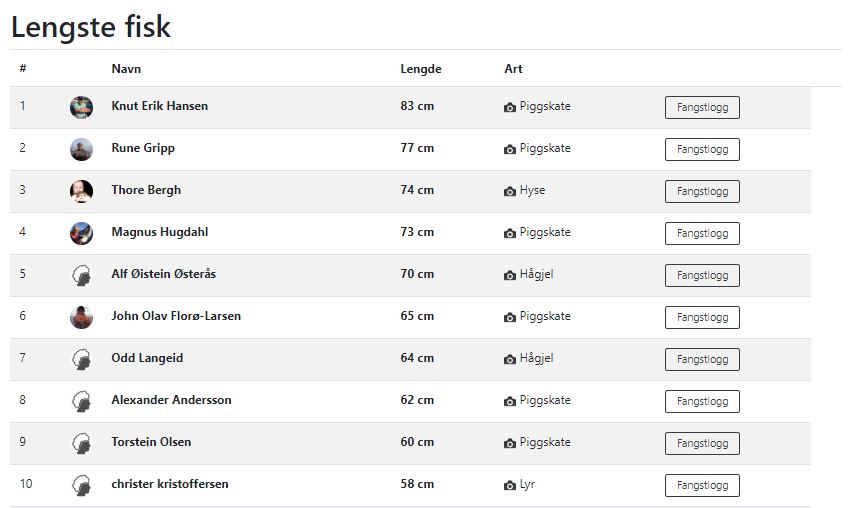Screen dimensions: 848x508
Task: Click Fangstlogg button for the 74 cm Hyse
Action: (702, 192)
